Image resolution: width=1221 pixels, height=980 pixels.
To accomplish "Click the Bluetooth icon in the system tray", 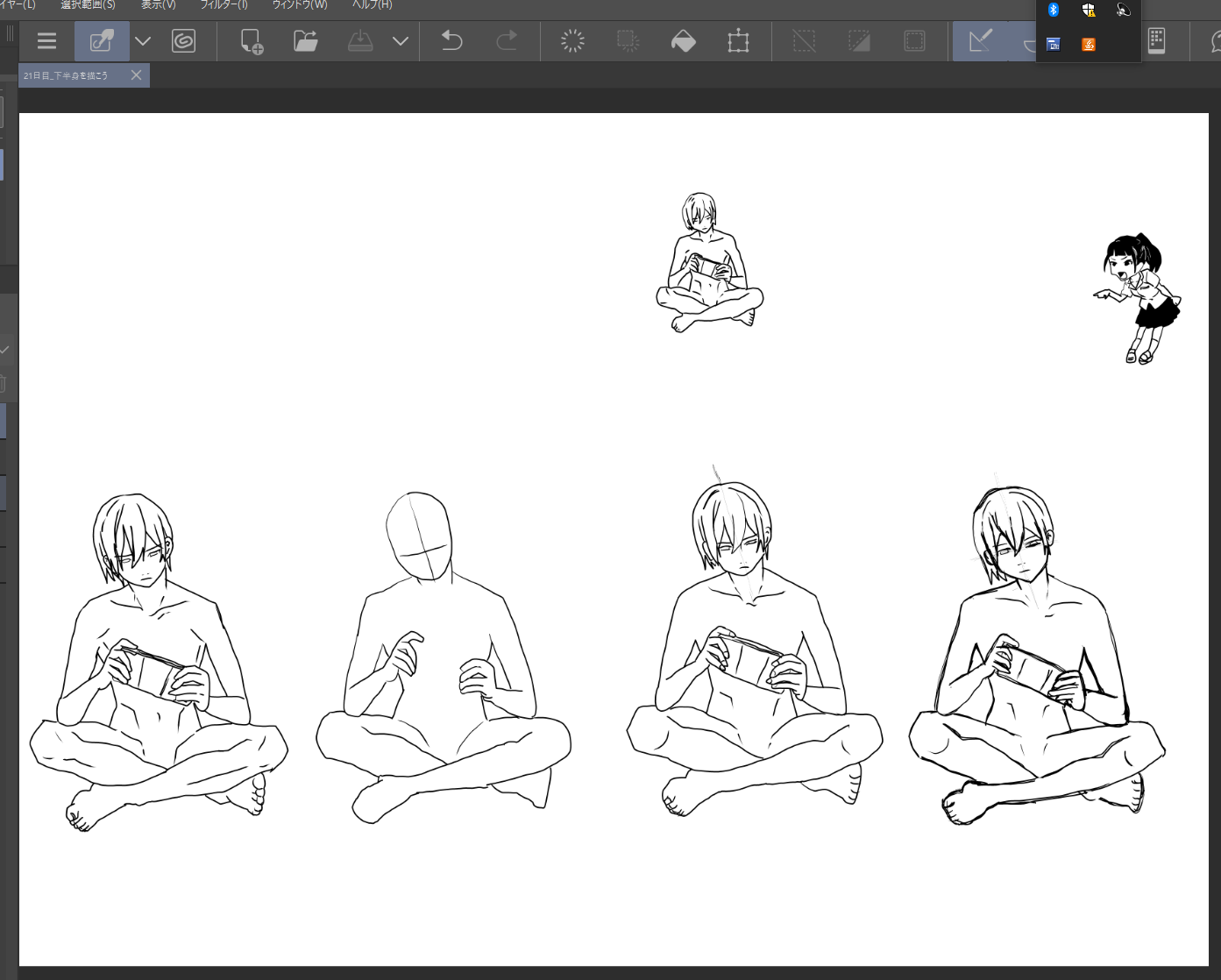I will click(1054, 10).
